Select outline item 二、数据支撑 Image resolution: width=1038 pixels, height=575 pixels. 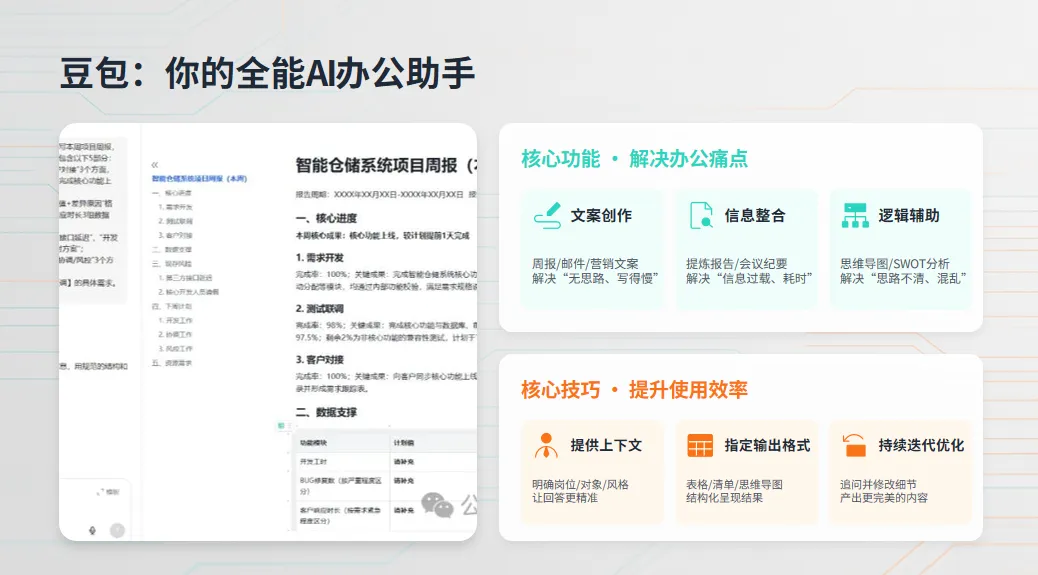(x=172, y=249)
